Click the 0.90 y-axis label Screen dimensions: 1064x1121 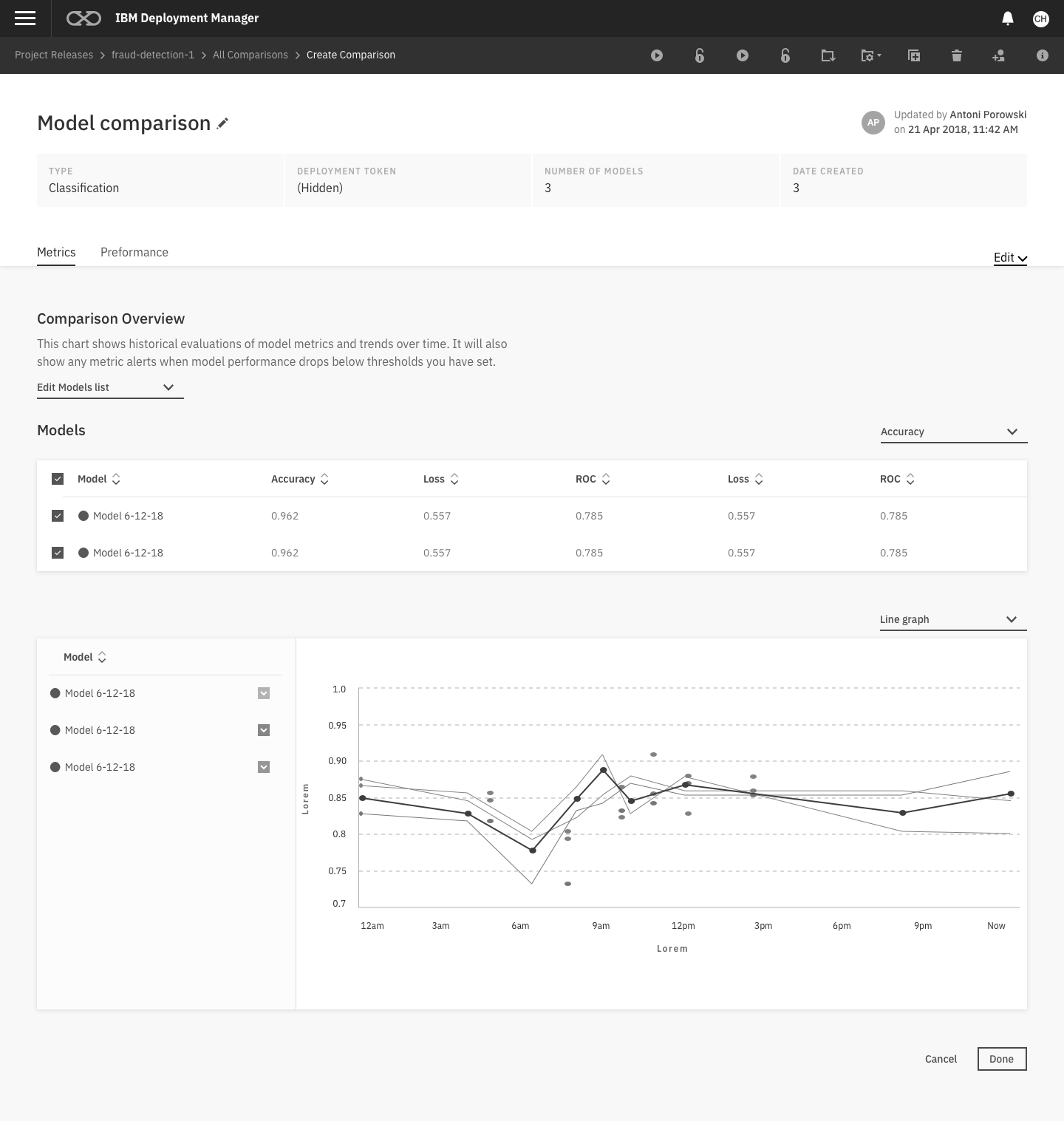click(x=337, y=761)
